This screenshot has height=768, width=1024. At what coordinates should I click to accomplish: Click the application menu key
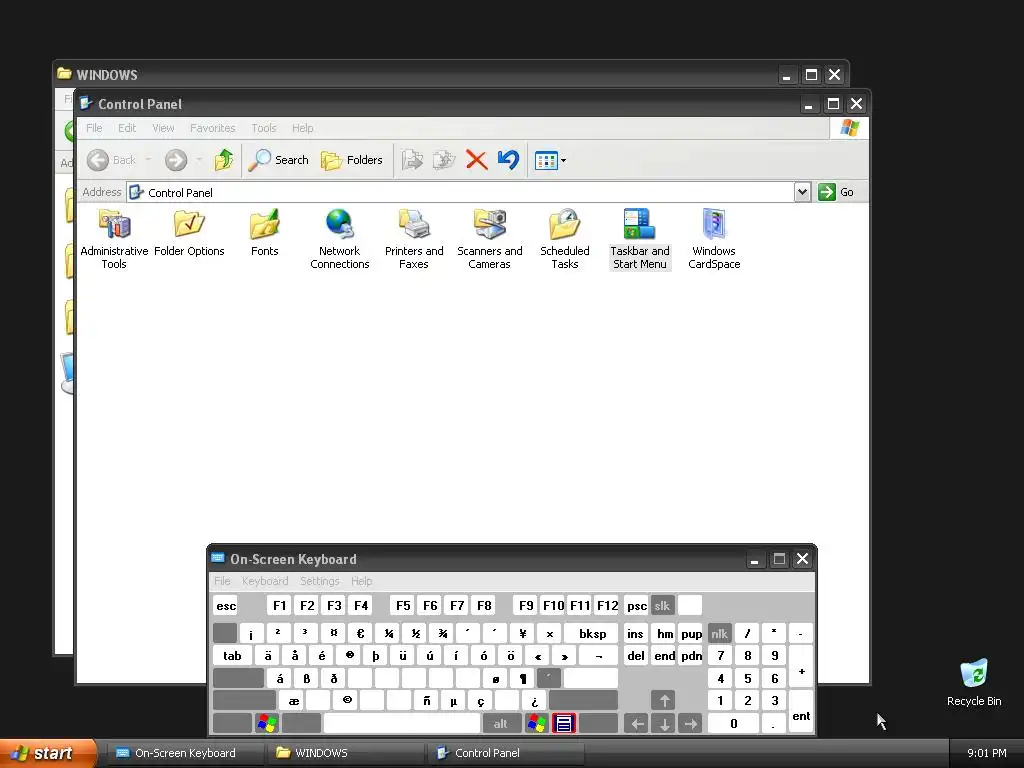564,723
